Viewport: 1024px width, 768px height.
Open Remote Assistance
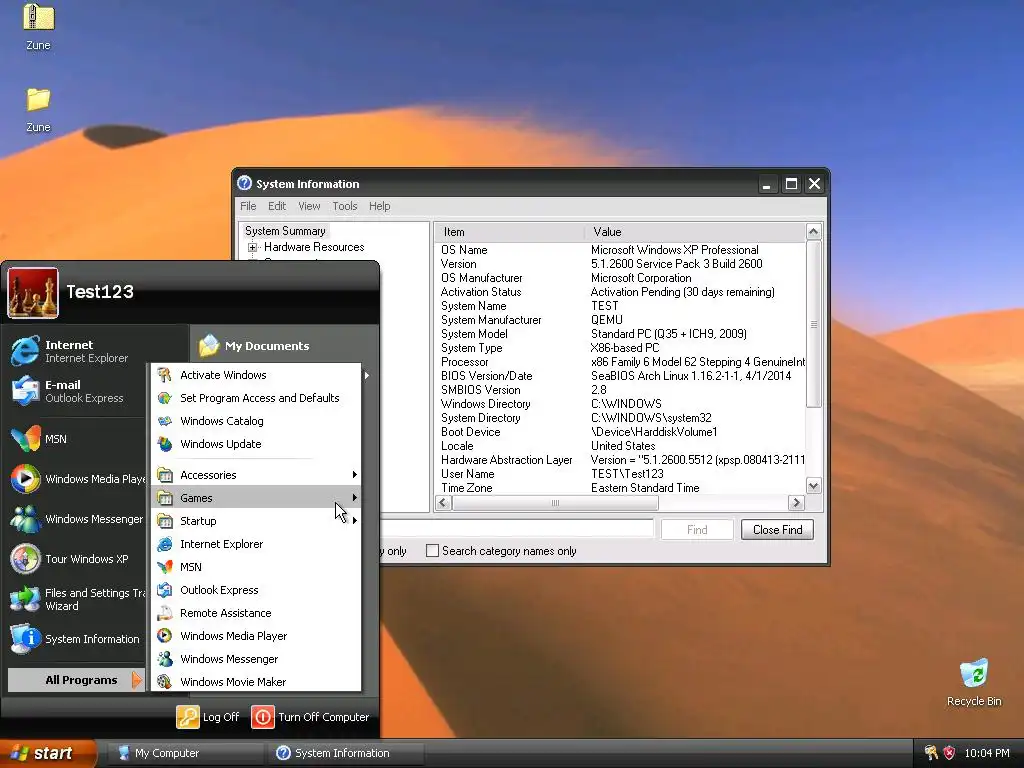click(256, 613)
